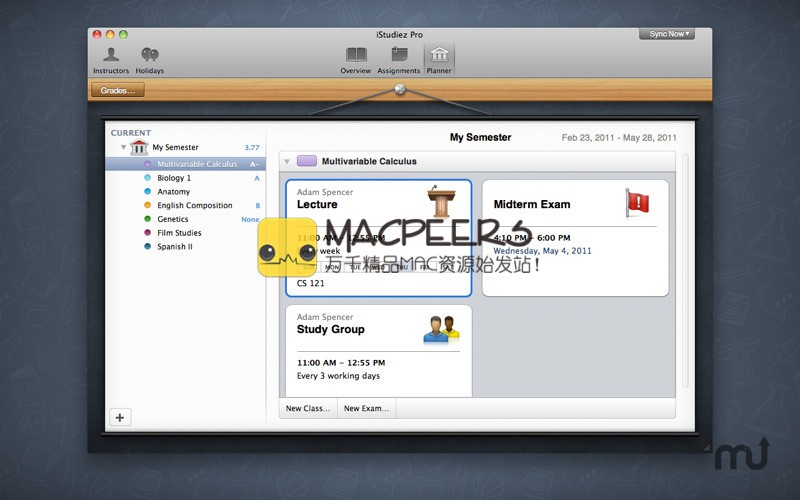The width and height of the screenshot is (800, 500).
Task: Select the Film Studies course
Action: pyautogui.click(x=179, y=233)
